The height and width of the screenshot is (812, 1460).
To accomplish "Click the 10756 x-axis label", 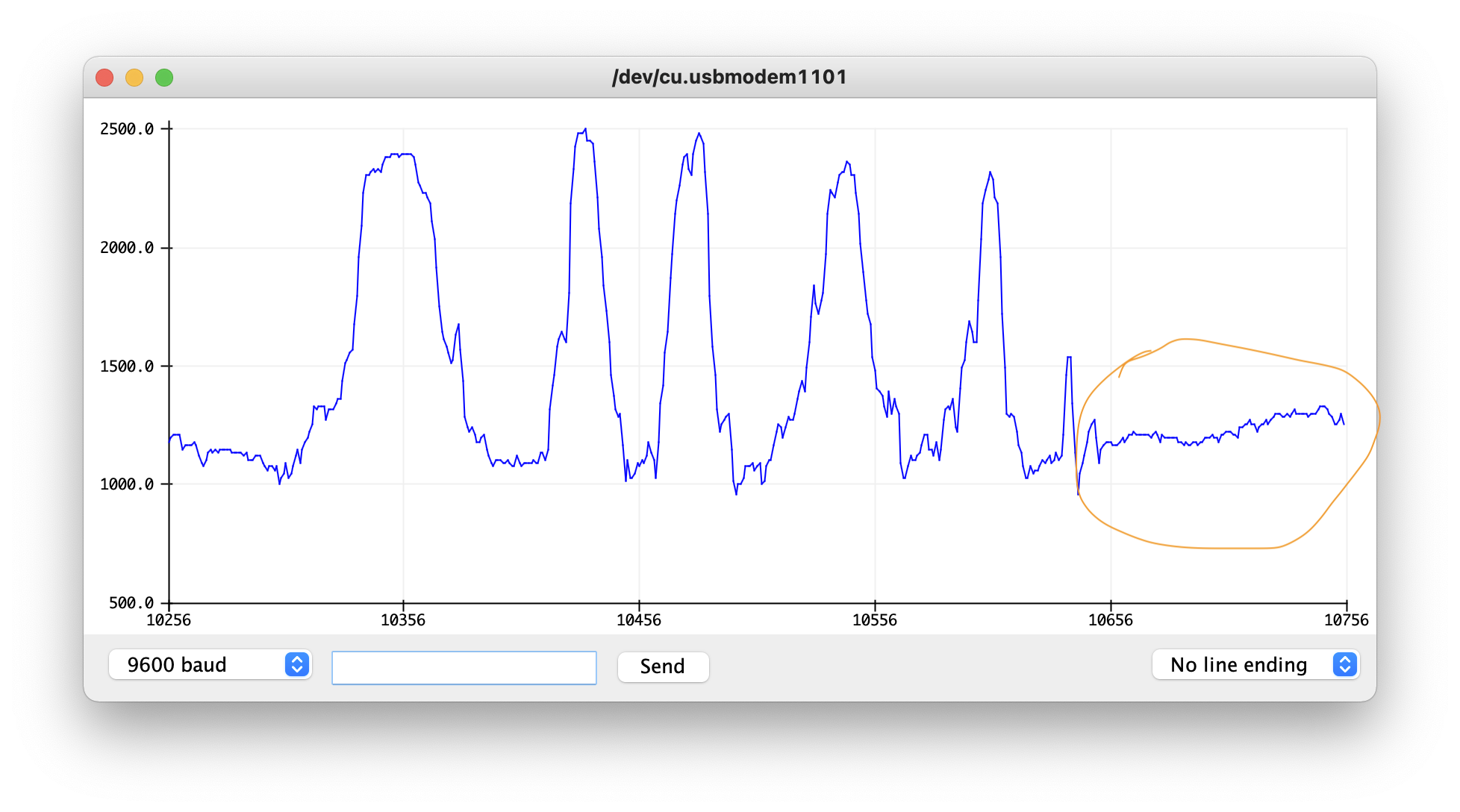I will point(1348,619).
